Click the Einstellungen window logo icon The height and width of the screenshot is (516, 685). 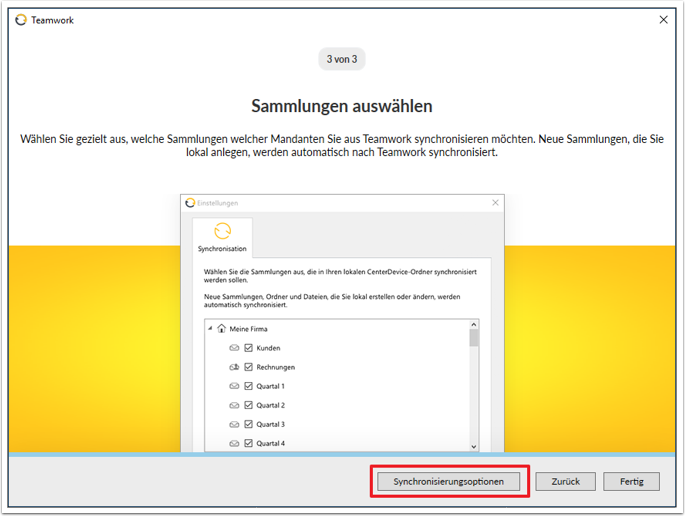click(190, 203)
